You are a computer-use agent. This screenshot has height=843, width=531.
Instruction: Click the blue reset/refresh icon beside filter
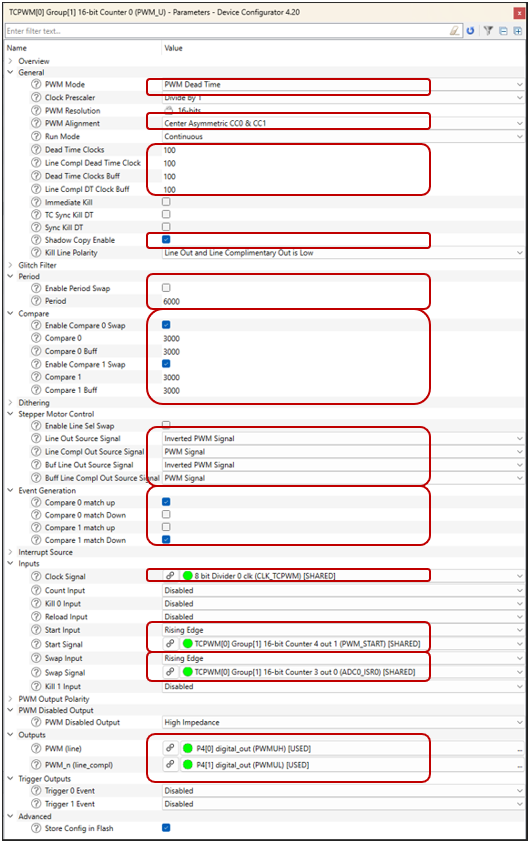(470, 31)
